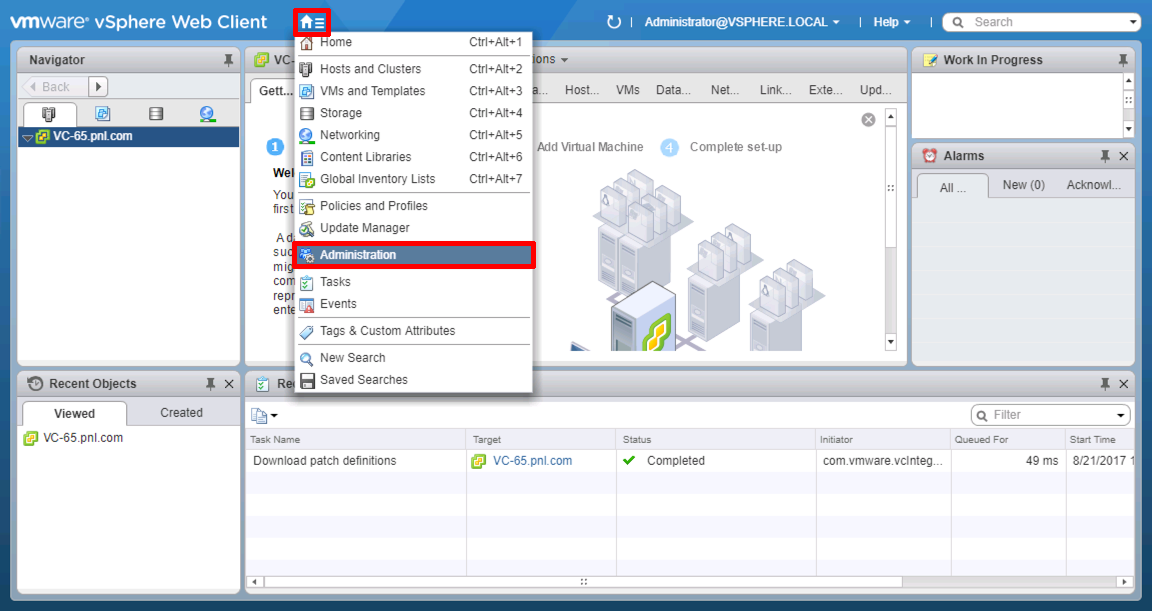1152x611 pixels.
Task: Open VC-65.pnl.com in Recent Objects list
Action: (83, 438)
